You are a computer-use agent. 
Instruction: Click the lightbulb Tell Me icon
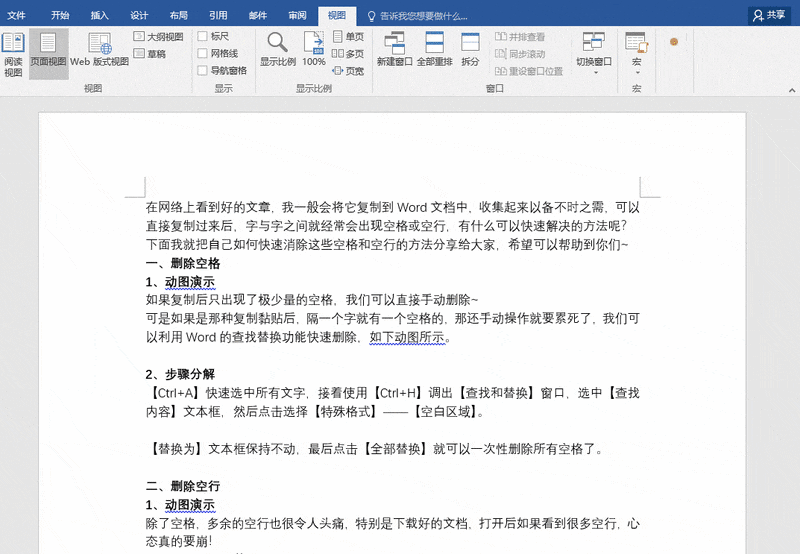pos(371,16)
